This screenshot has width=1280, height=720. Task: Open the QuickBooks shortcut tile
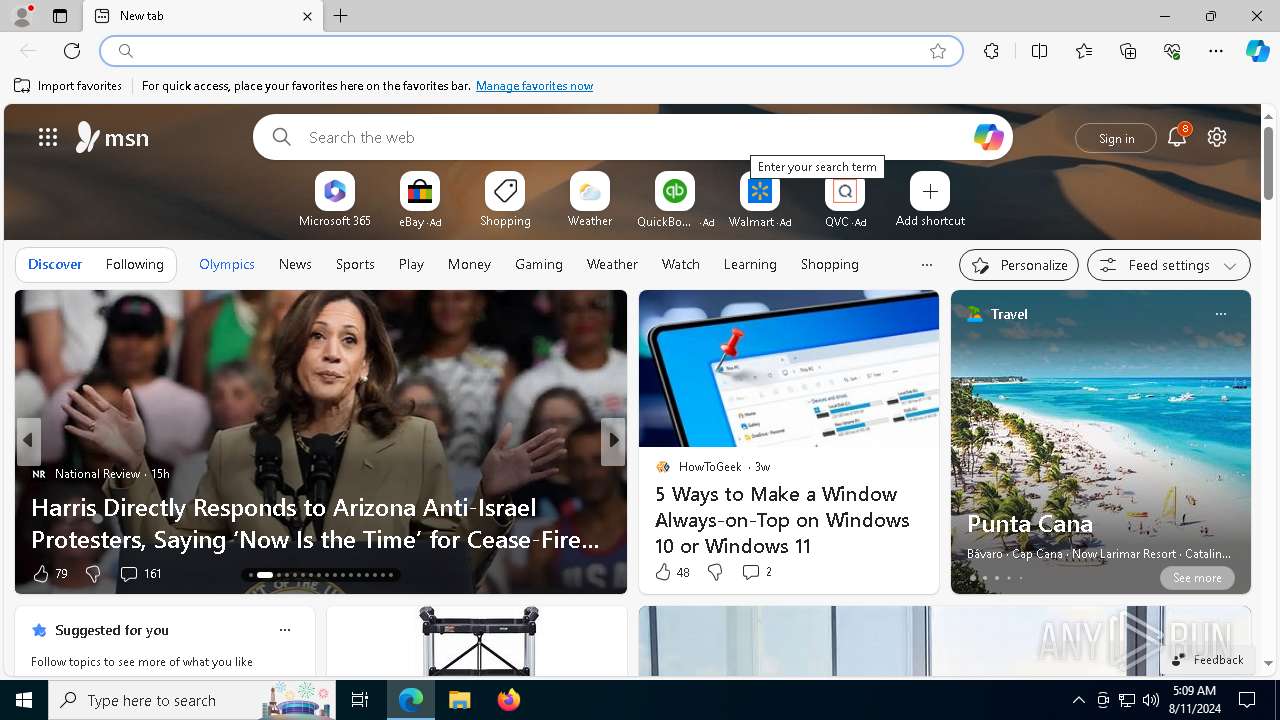point(675,200)
